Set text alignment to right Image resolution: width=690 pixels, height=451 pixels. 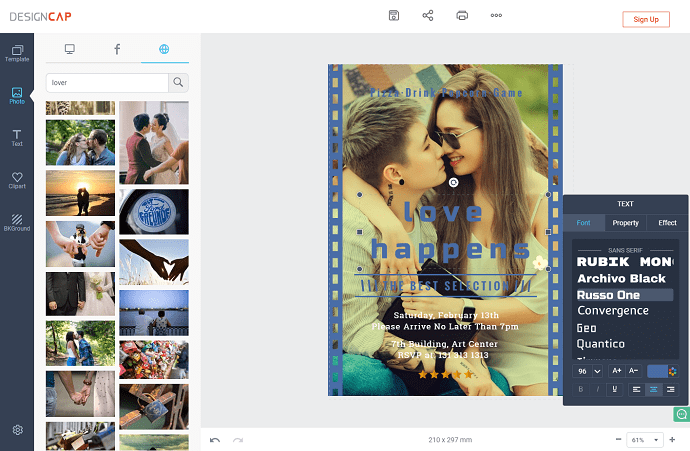(x=670, y=389)
